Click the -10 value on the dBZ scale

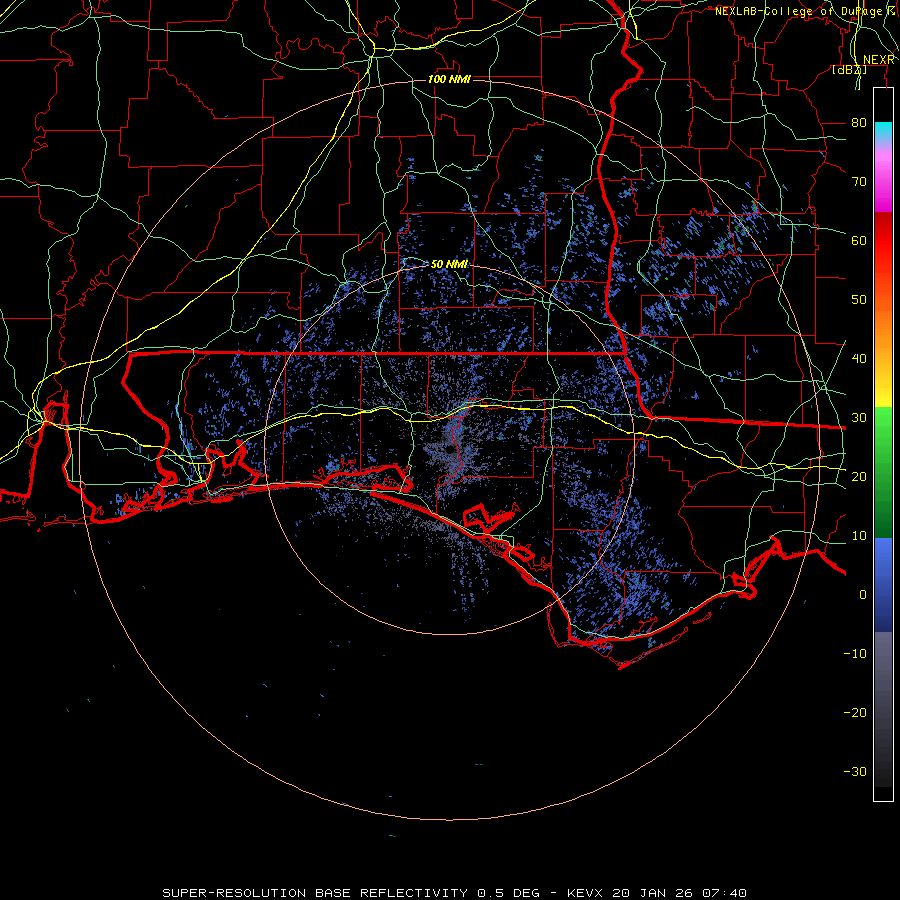(x=855, y=654)
